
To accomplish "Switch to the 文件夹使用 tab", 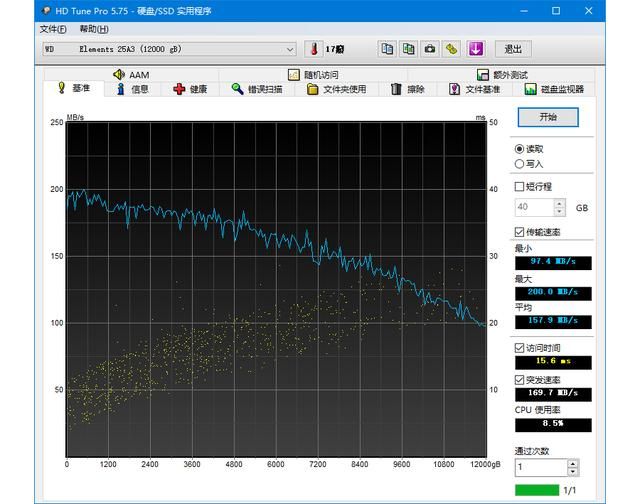I will pos(337,89).
